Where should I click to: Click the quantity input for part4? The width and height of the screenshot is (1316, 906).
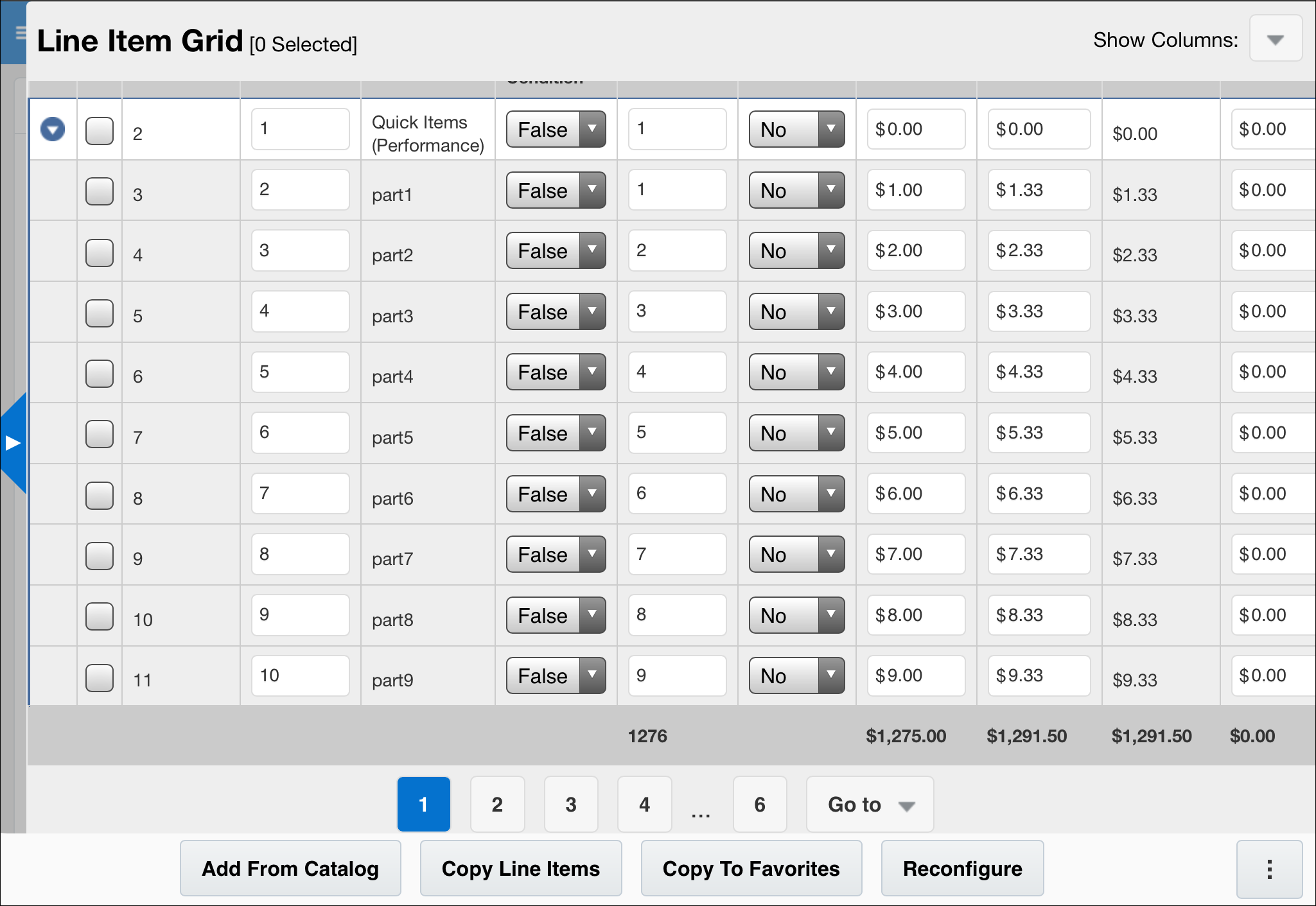tap(677, 372)
